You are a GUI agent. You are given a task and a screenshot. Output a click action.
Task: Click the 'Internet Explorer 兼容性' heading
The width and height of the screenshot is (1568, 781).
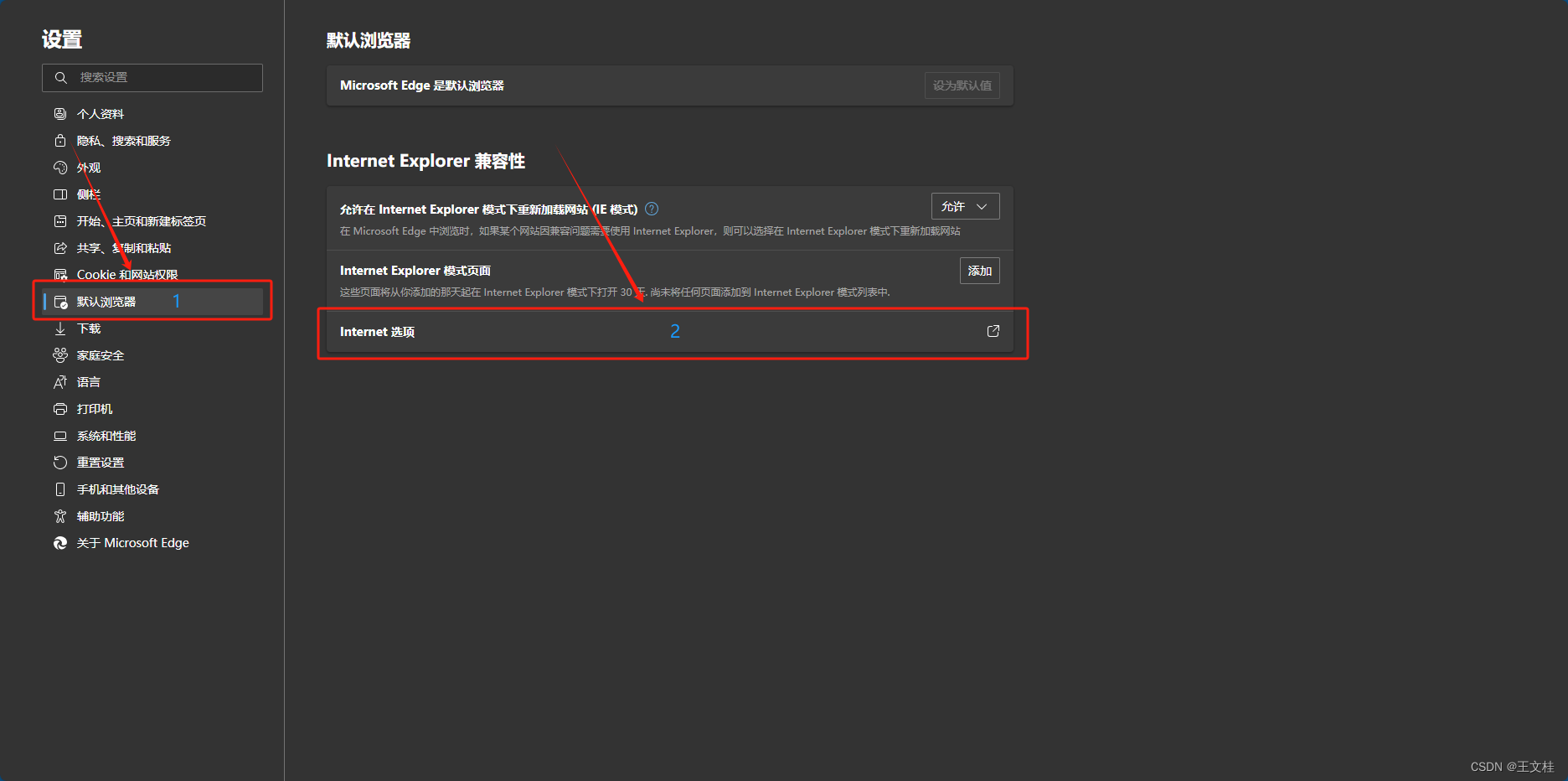point(426,161)
